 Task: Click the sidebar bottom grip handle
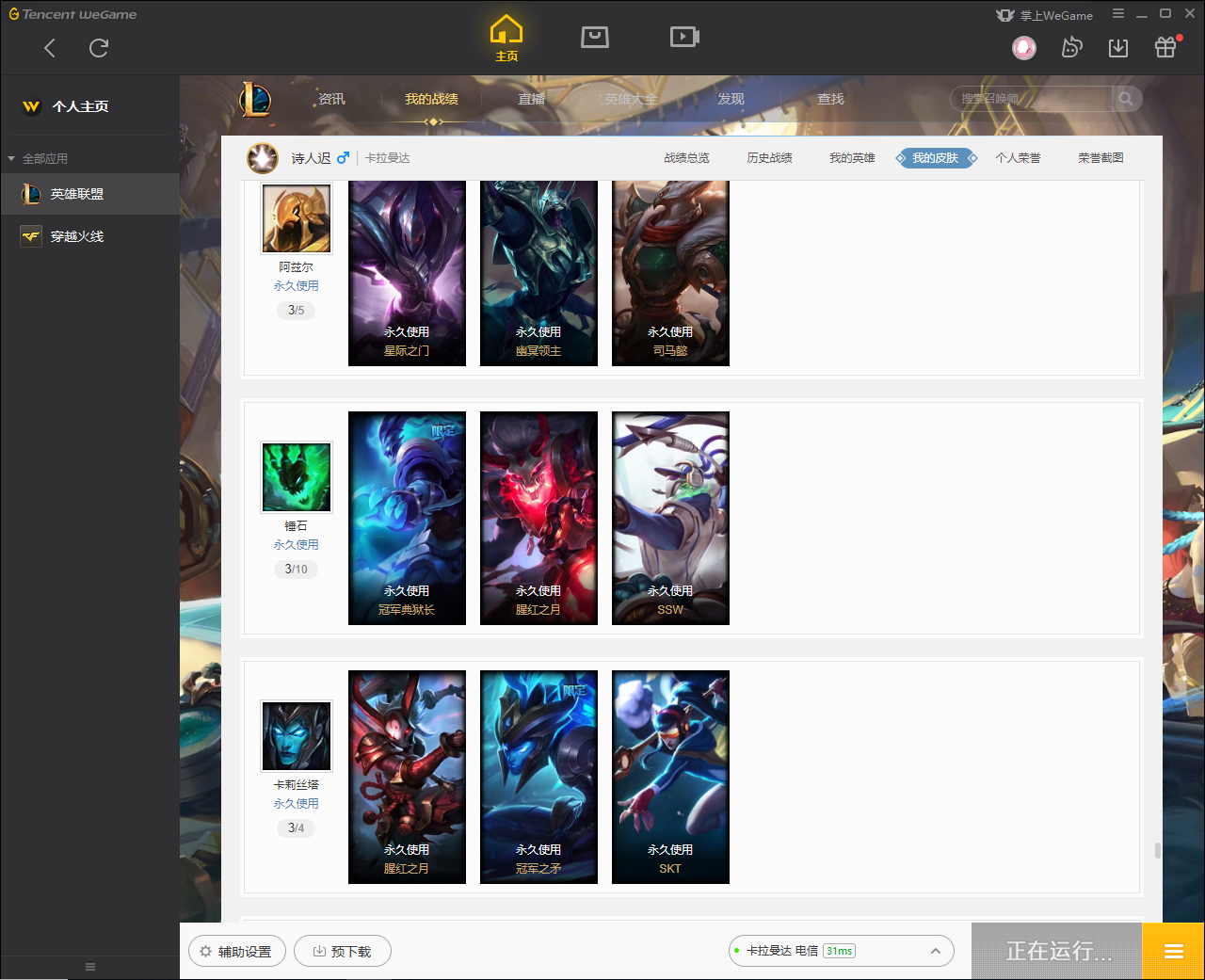click(x=90, y=967)
